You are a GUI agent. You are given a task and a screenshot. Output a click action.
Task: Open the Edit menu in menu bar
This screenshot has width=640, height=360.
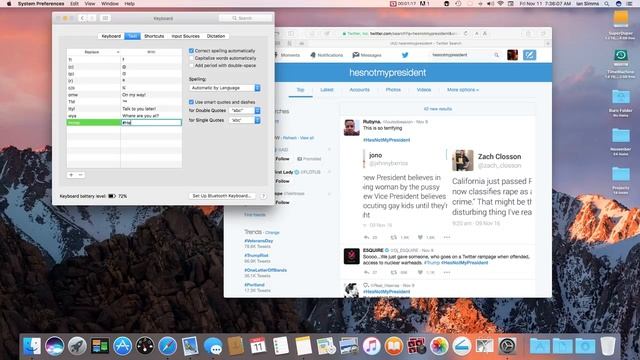point(74,4)
